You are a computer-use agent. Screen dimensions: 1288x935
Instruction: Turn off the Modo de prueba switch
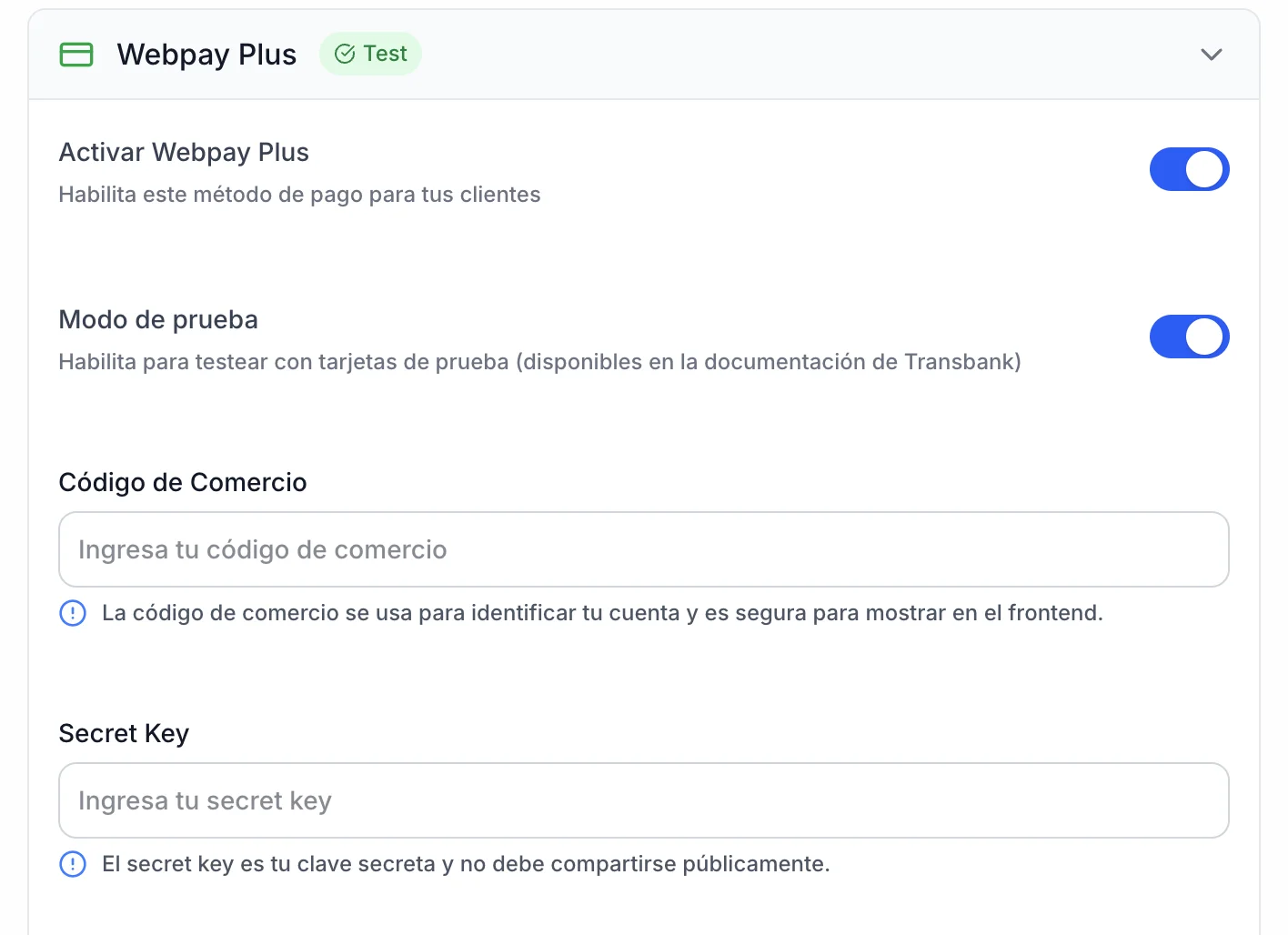click(1189, 337)
